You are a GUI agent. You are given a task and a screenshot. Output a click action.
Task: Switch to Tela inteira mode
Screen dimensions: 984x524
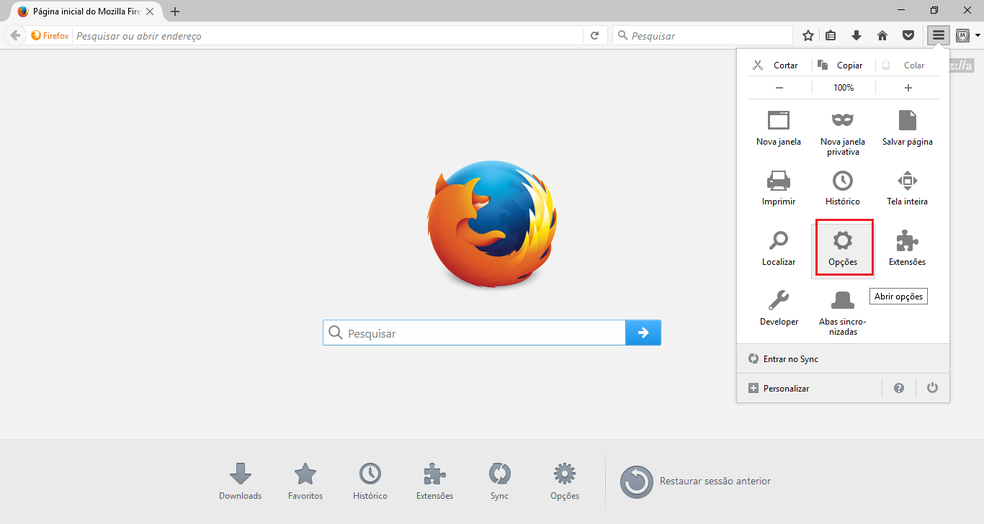click(907, 188)
